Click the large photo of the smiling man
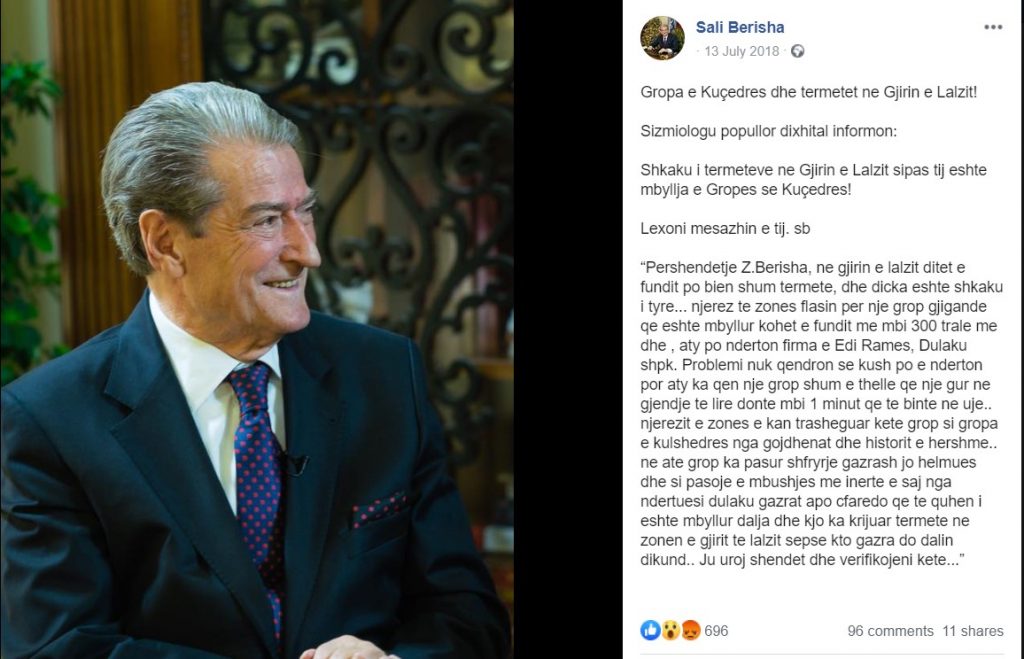 pos(257,329)
